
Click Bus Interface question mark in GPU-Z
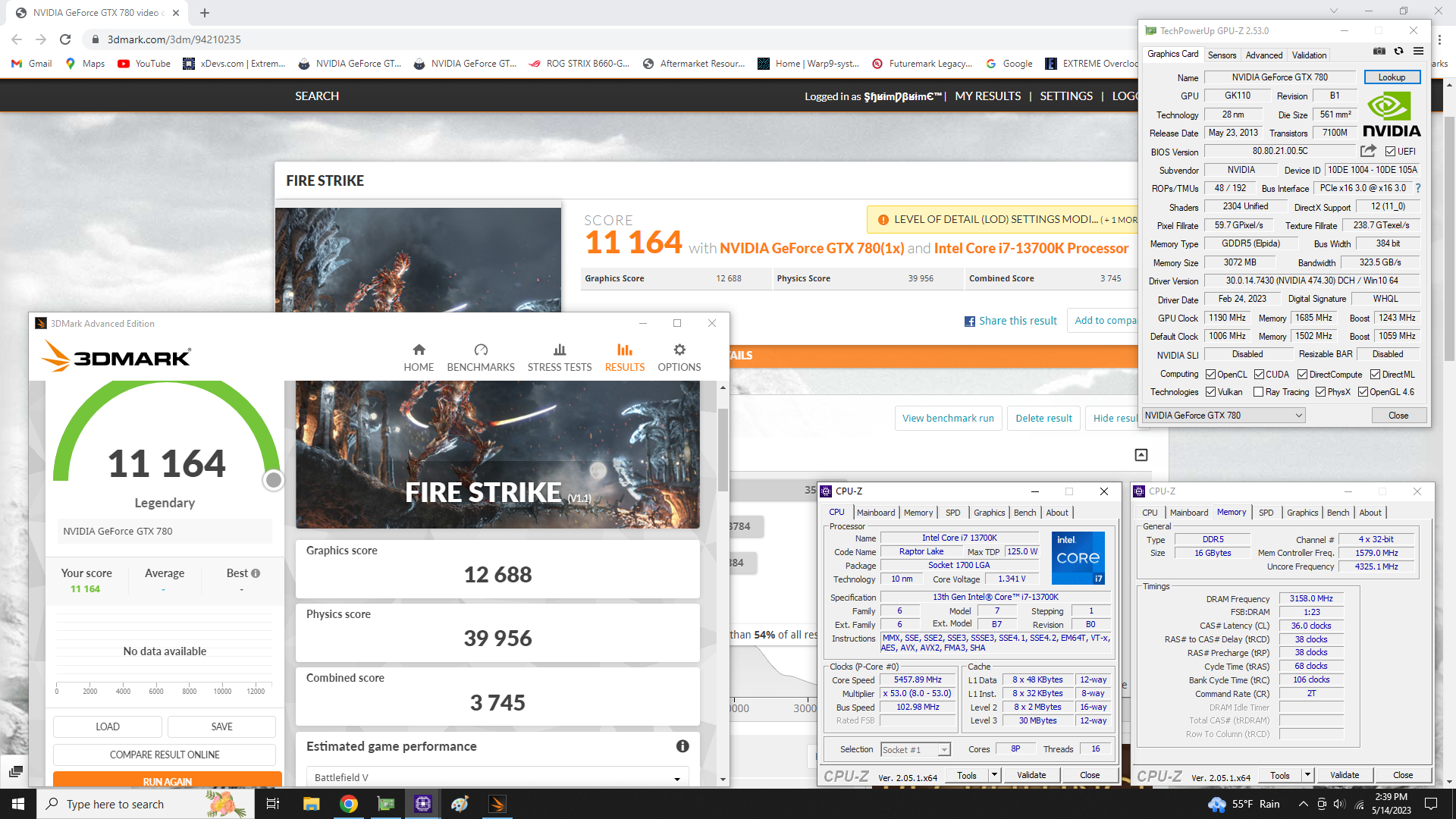click(x=1417, y=188)
